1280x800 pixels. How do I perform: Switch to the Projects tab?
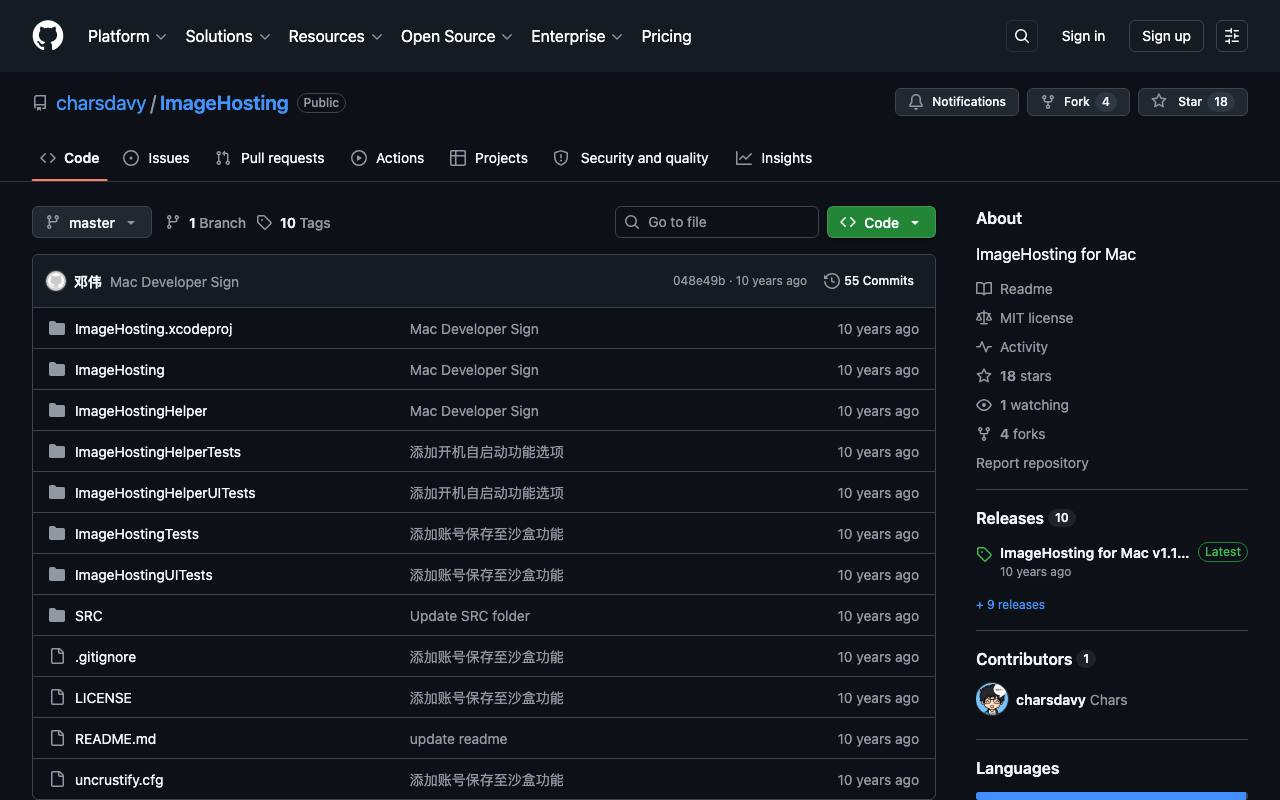click(x=489, y=158)
